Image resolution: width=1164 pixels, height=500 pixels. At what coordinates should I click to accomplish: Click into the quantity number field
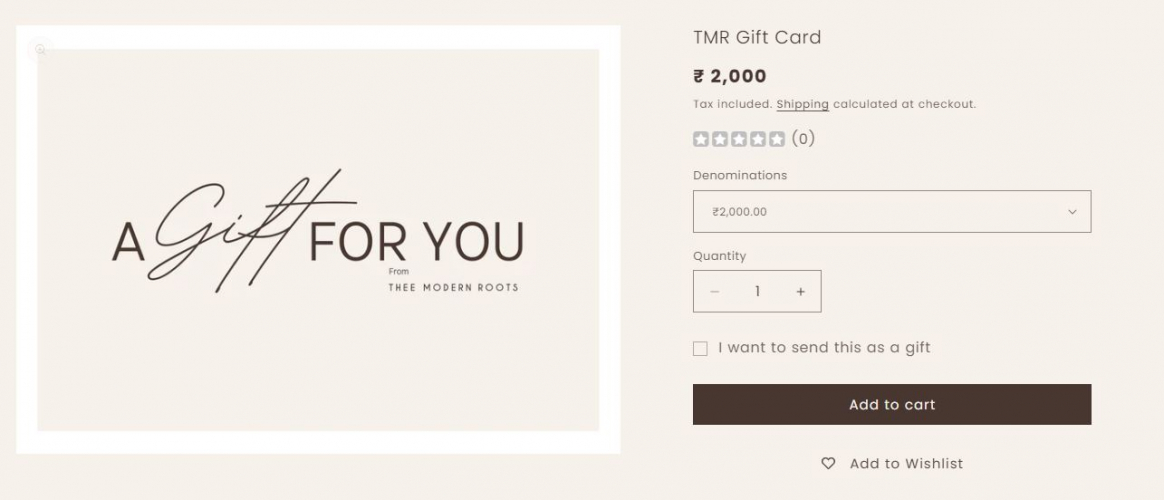tap(757, 291)
